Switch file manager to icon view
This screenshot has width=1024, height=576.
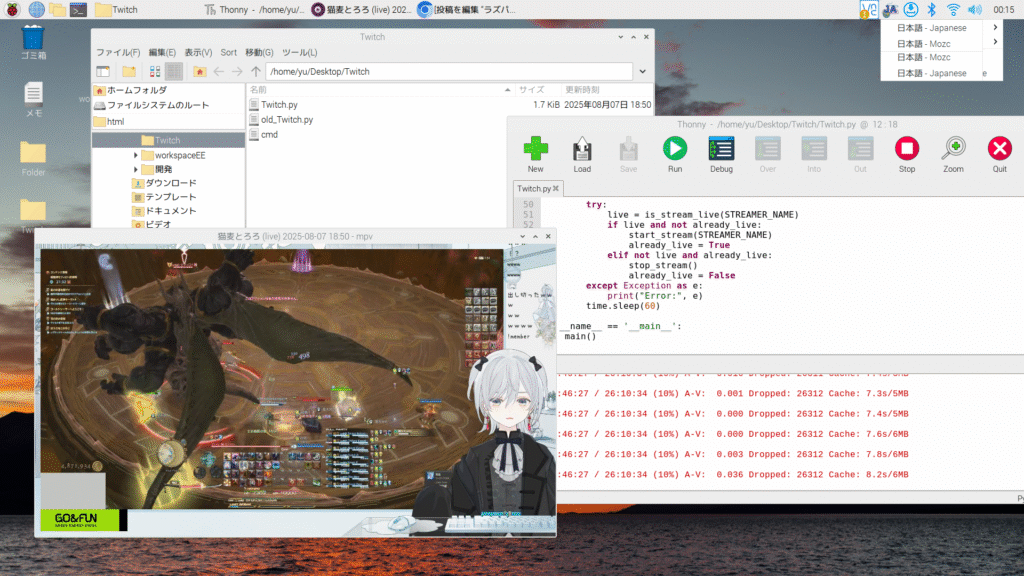[155, 71]
